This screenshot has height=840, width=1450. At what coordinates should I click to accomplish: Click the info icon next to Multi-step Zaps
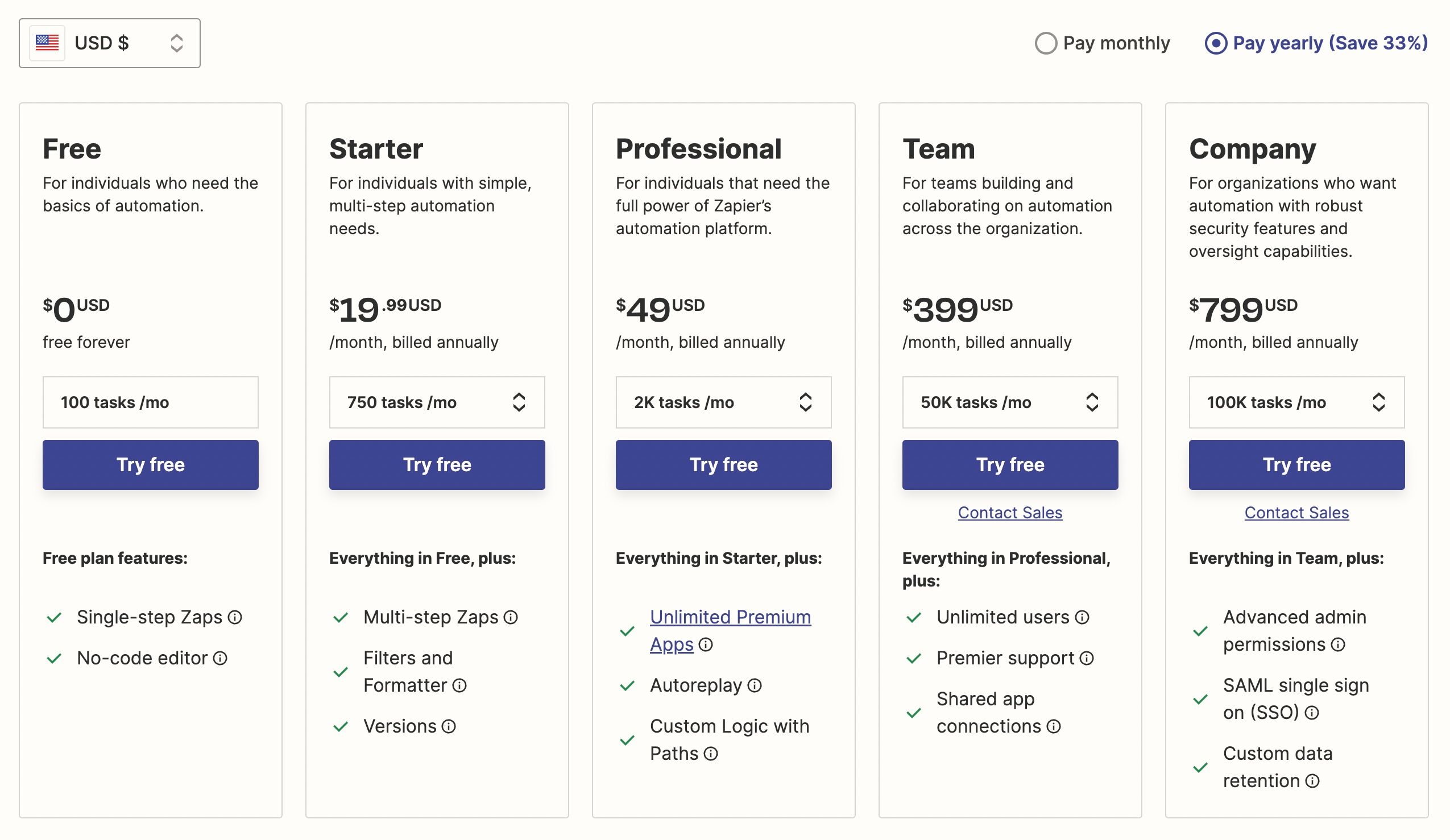pyautogui.click(x=511, y=617)
